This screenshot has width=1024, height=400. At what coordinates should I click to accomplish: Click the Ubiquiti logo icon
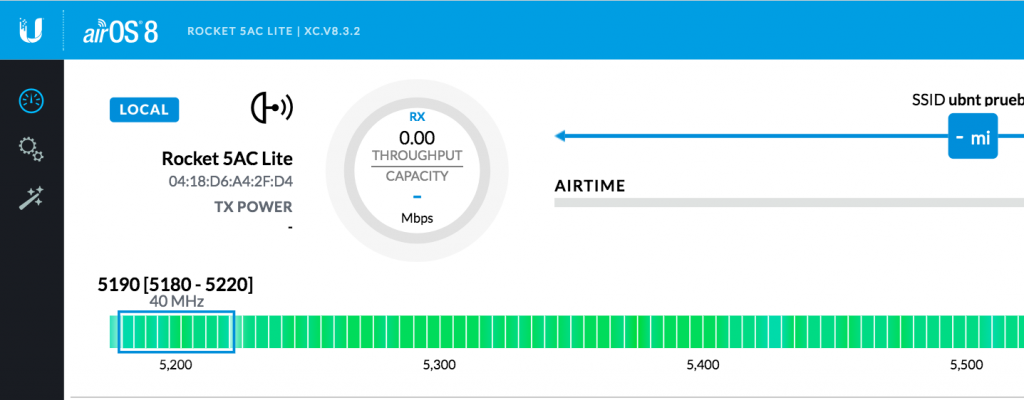click(x=31, y=30)
